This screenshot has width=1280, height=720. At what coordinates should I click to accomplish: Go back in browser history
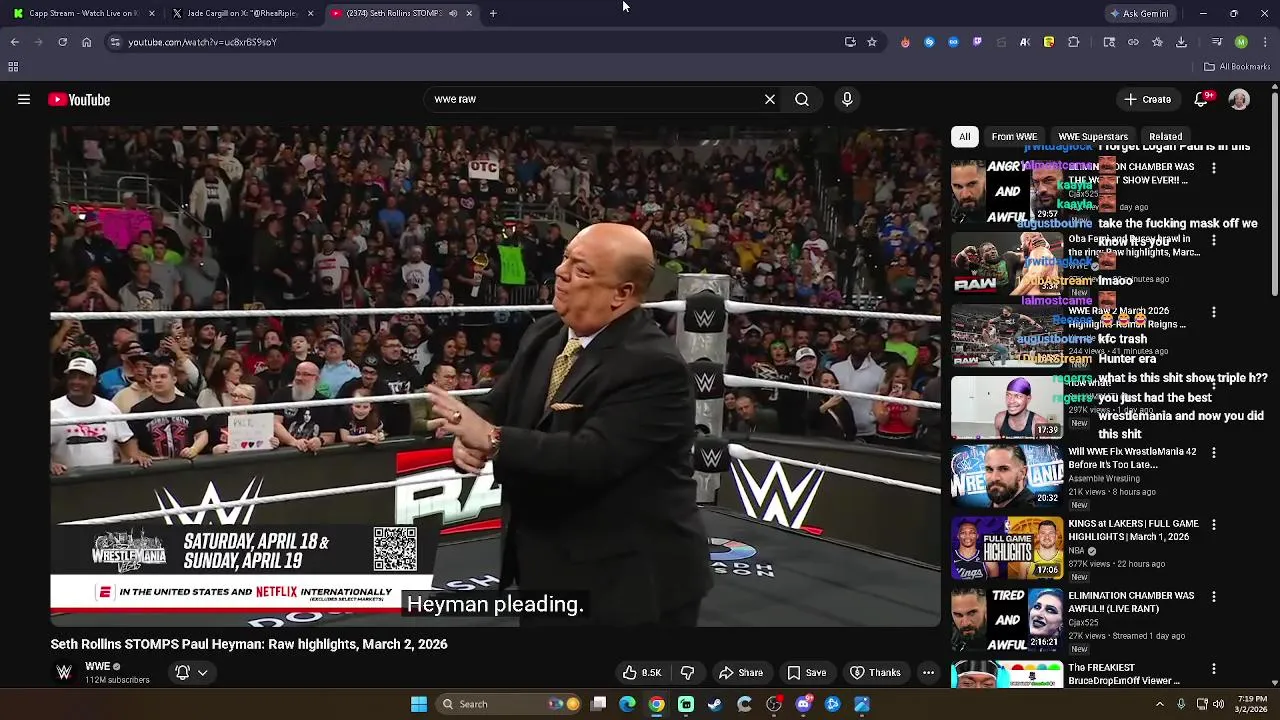(x=15, y=42)
